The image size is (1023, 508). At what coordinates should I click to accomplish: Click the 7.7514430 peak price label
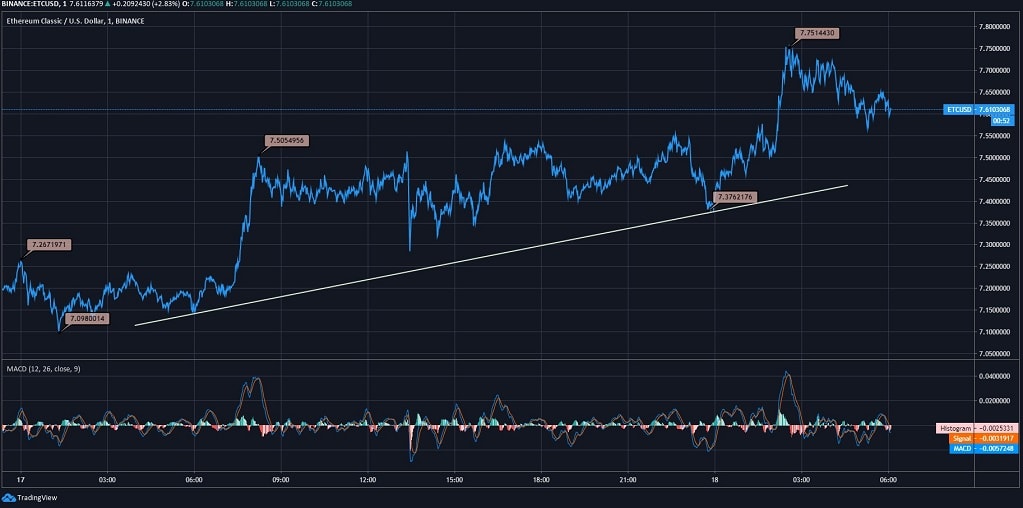point(815,33)
